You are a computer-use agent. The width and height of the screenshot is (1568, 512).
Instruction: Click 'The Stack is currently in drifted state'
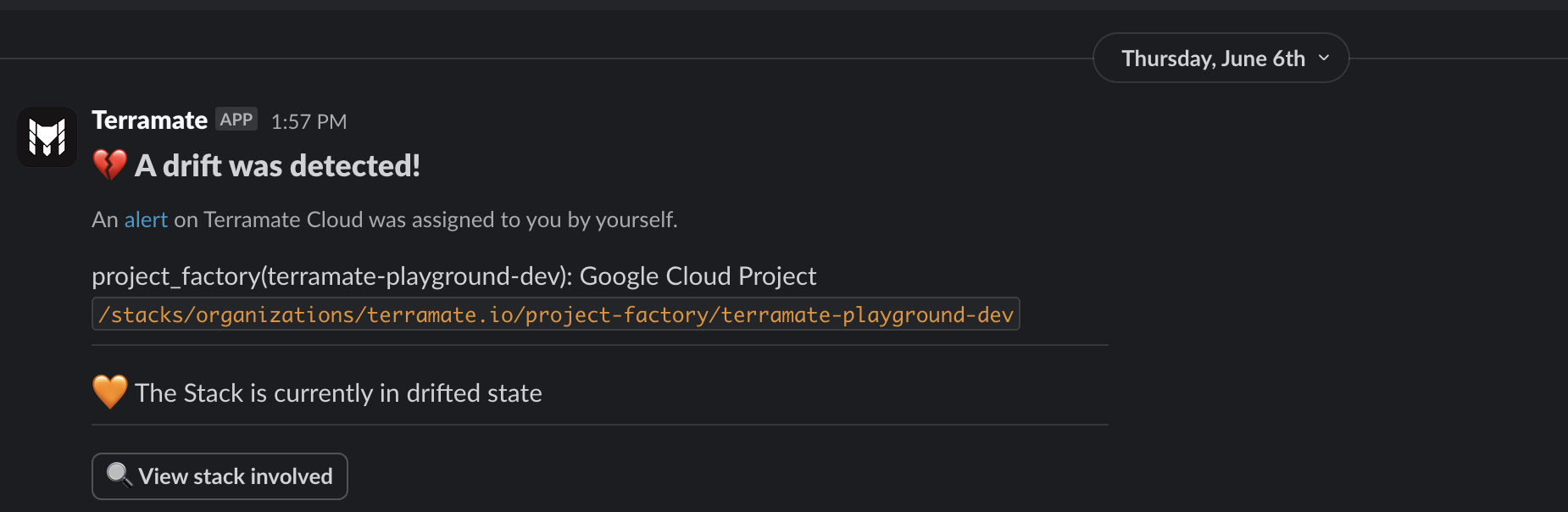[338, 393]
